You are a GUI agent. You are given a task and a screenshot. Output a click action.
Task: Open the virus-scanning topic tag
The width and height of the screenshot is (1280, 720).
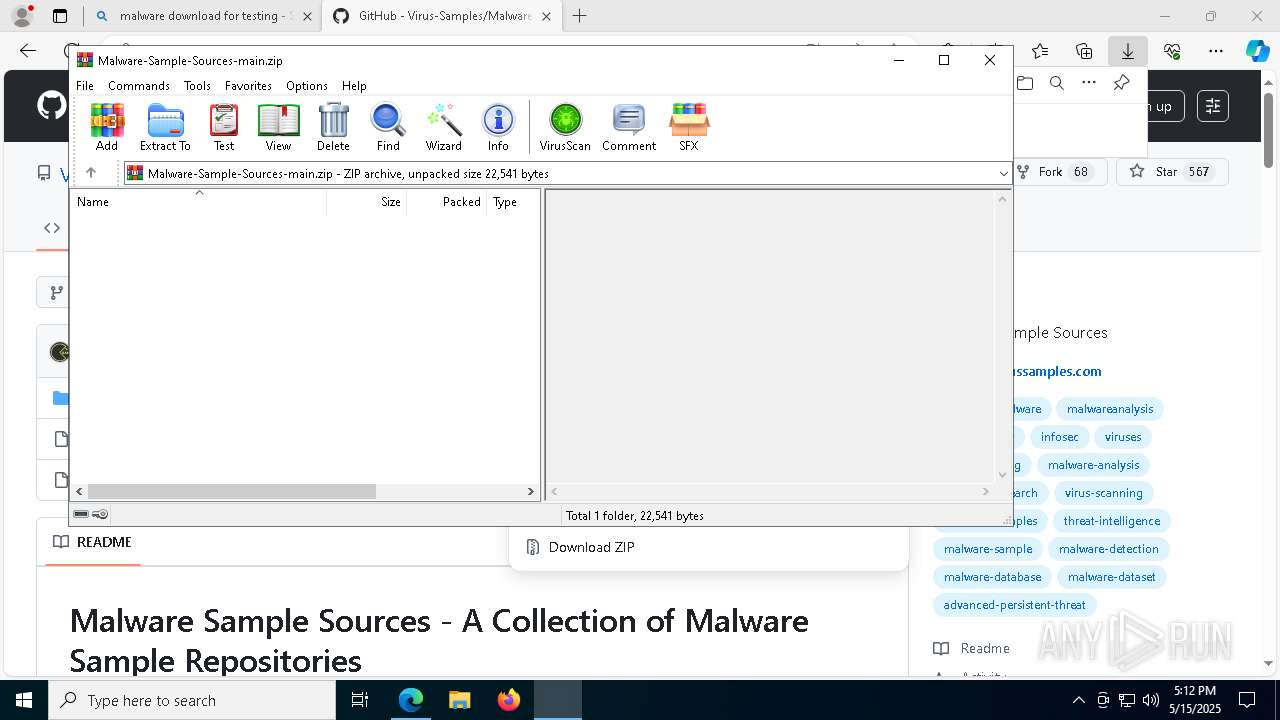pos(1103,493)
